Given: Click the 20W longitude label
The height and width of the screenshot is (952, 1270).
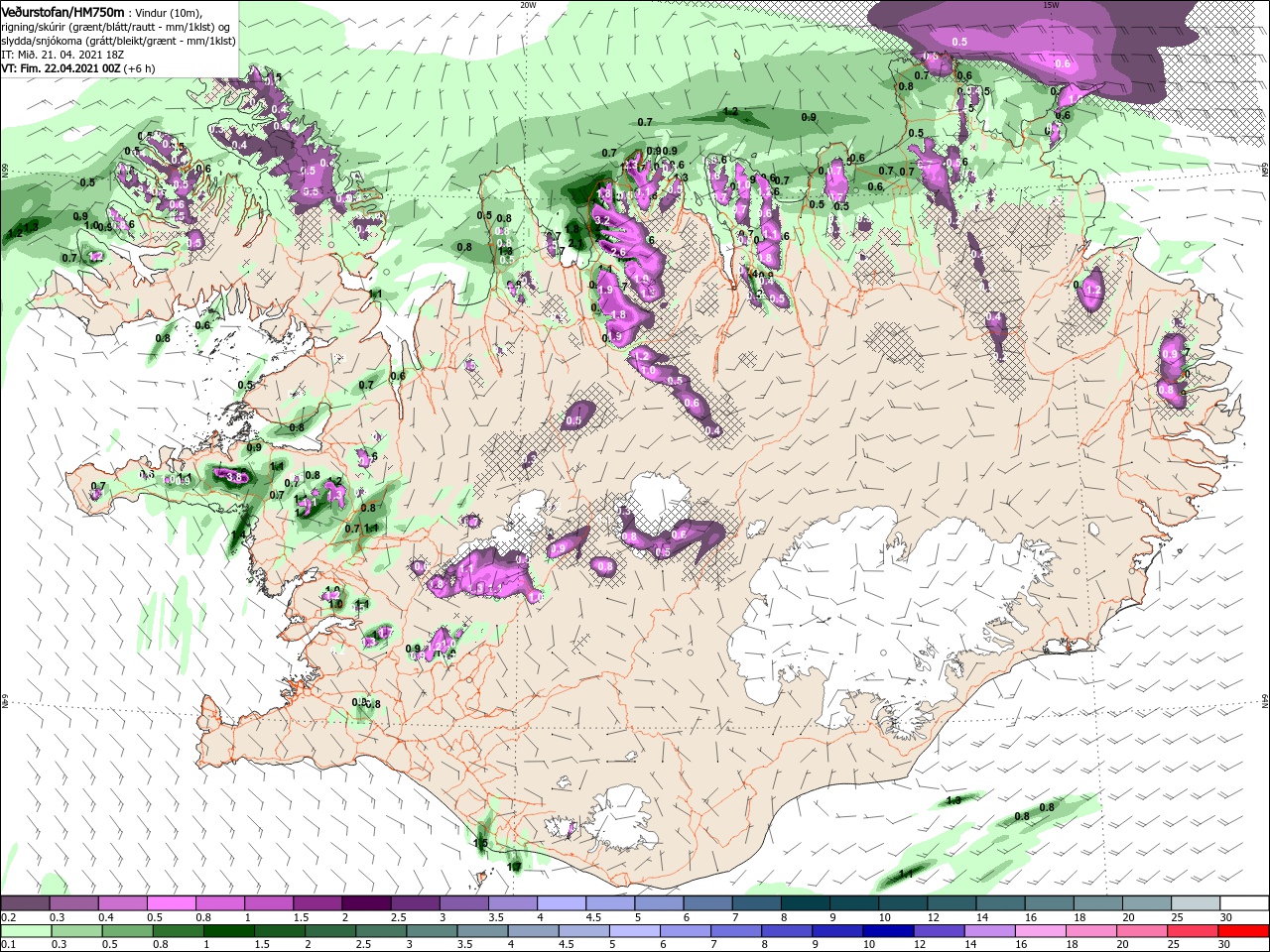Looking at the screenshot, I should pyautogui.click(x=528, y=5).
